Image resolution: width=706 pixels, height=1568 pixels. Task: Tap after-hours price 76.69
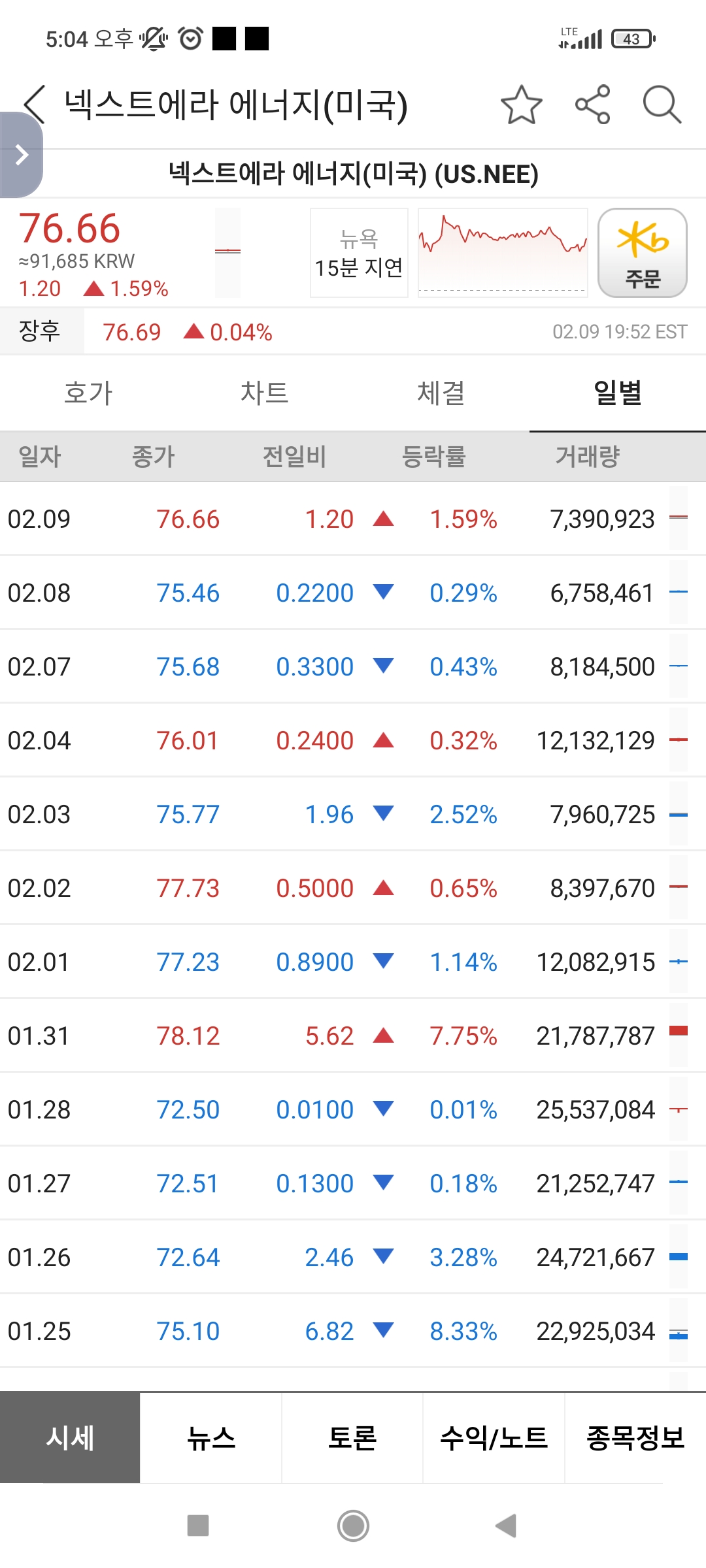pyautogui.click(x=131, y=332)
